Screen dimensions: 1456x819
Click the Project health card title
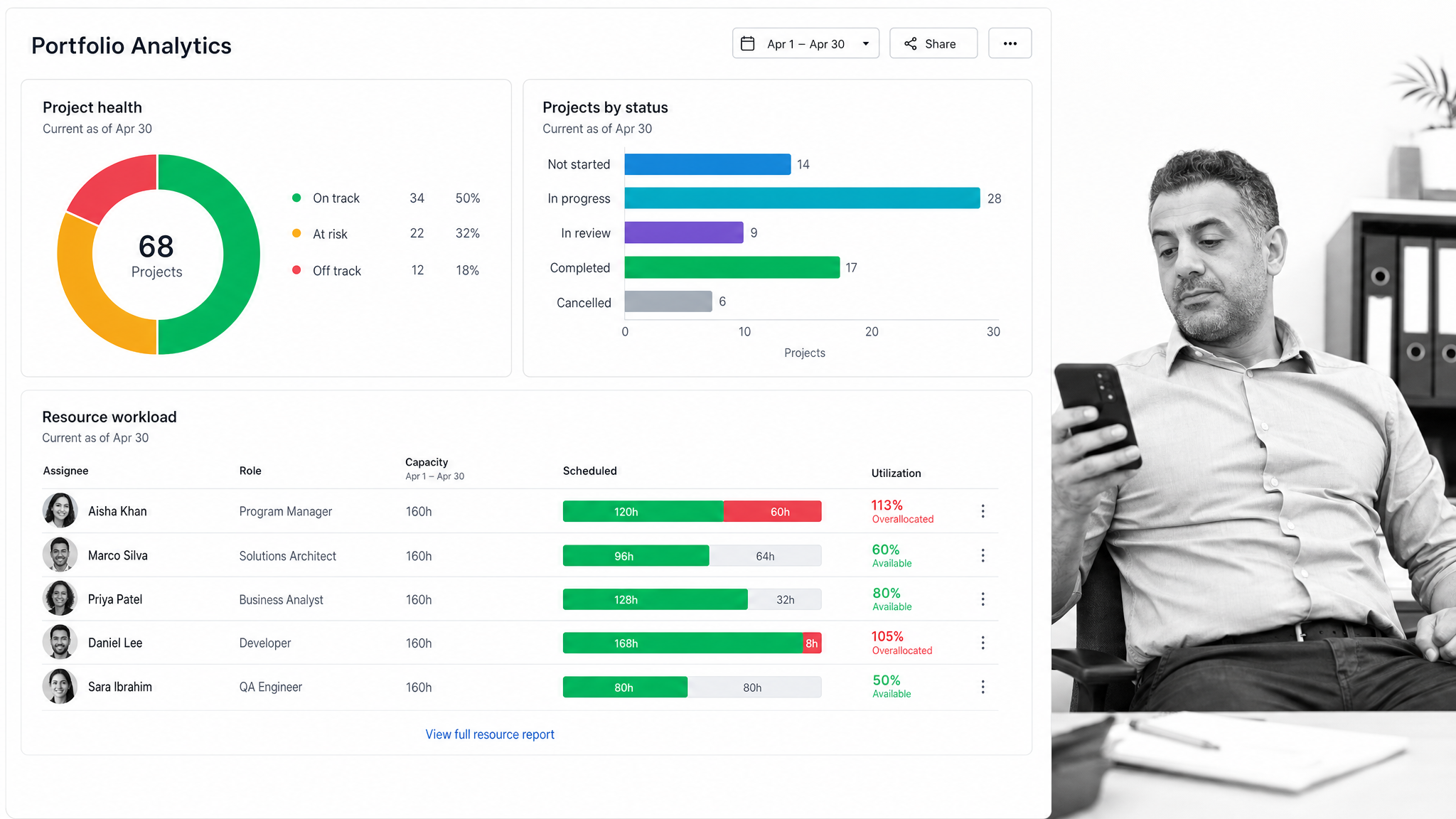tap(92, 107)
